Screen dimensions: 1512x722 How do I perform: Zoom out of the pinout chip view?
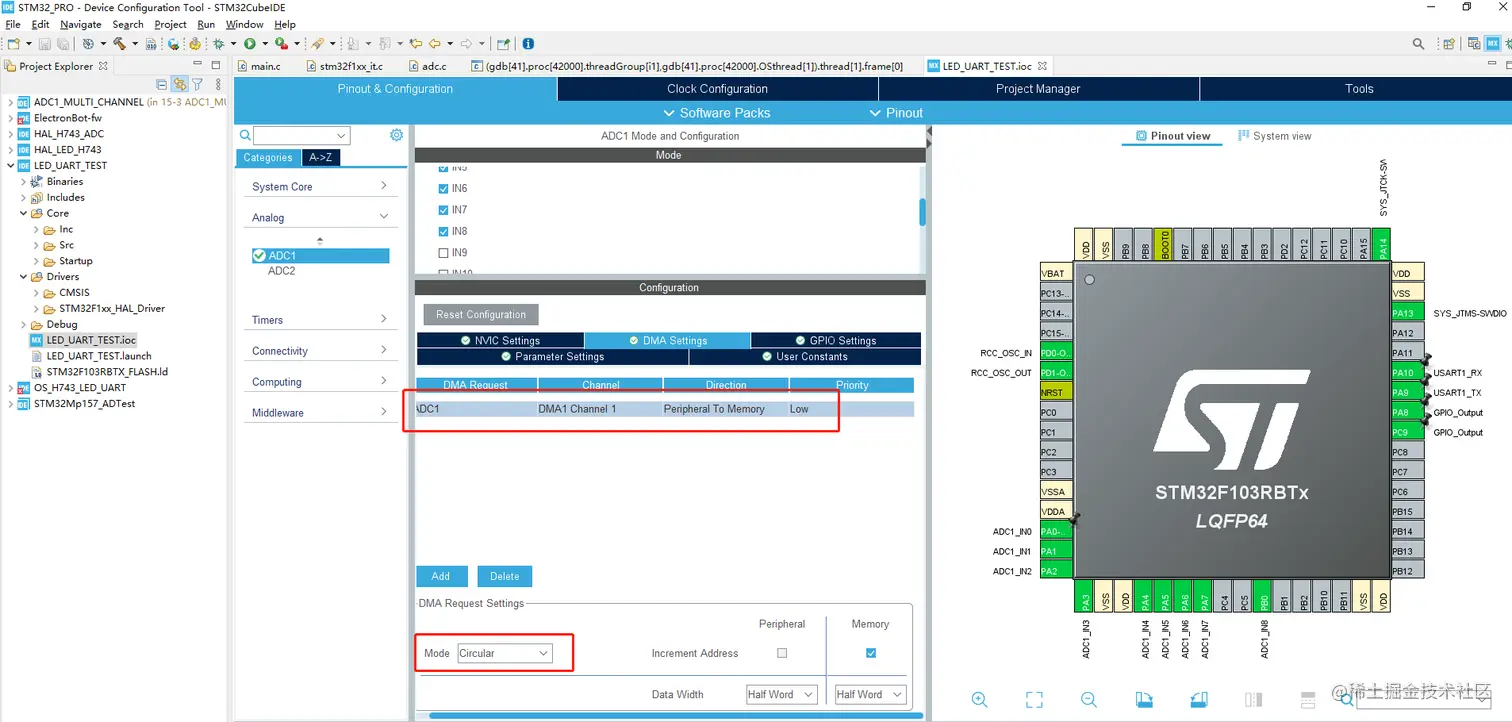coord(1089,700)
